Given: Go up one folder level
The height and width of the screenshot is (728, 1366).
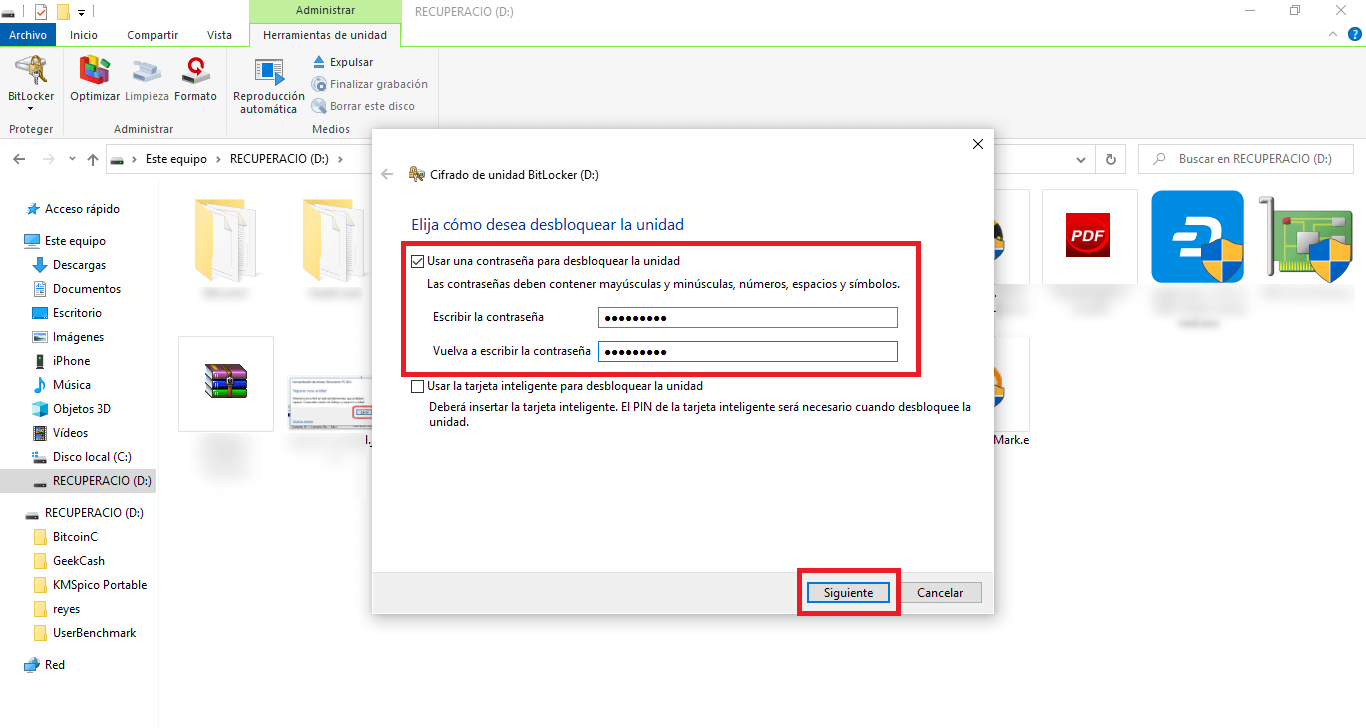Looking at the screenshot, I should coord(93,159).
